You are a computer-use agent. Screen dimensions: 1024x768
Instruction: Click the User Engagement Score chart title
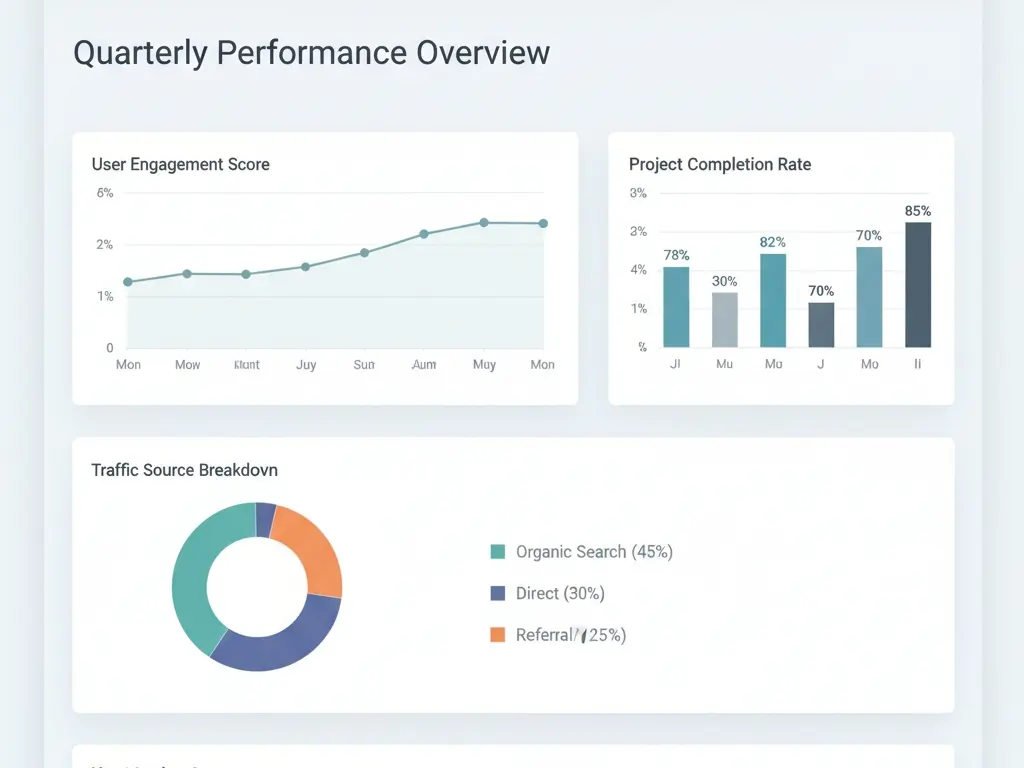pyautogui.click(x=180, y=164)
